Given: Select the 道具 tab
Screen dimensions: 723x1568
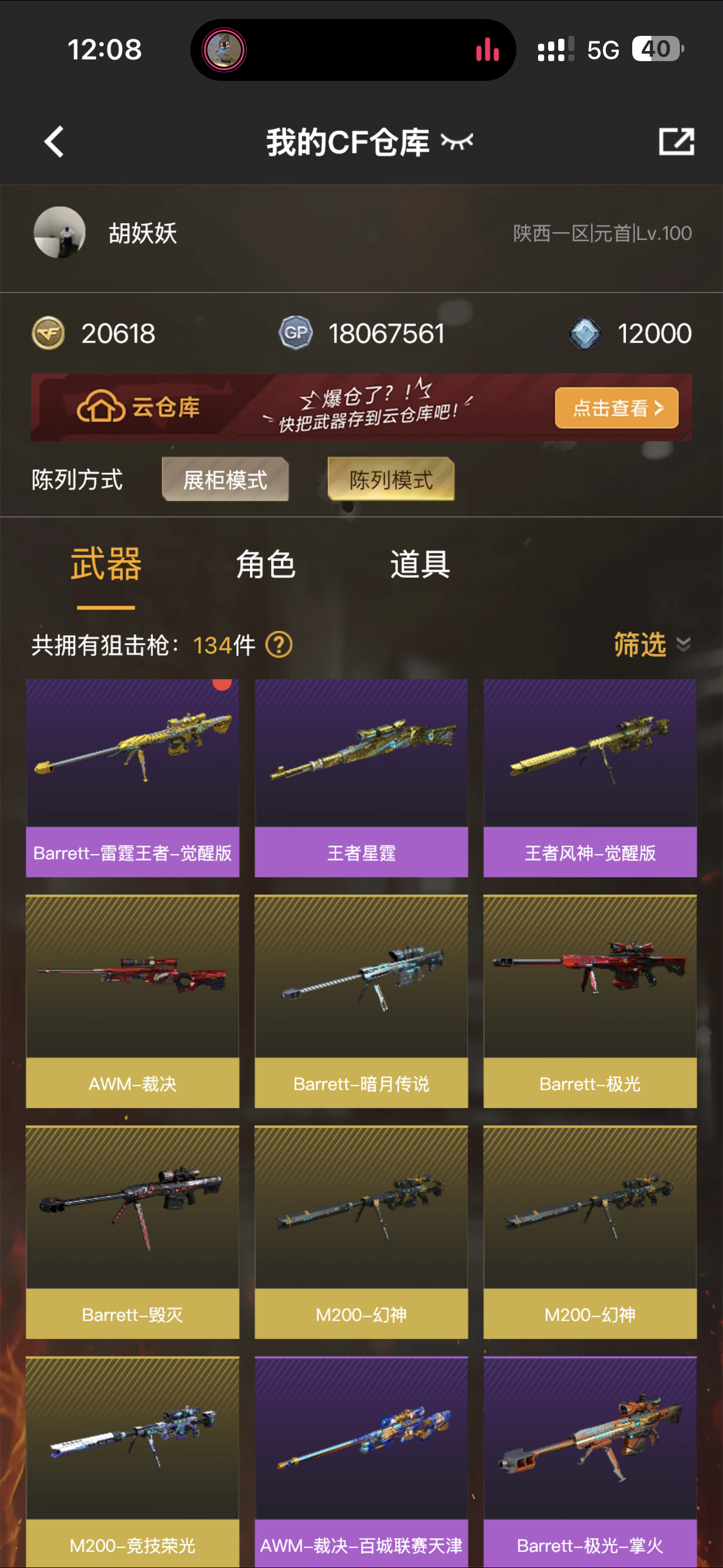Looking at the screenshot, I should [x=420, y=564].
